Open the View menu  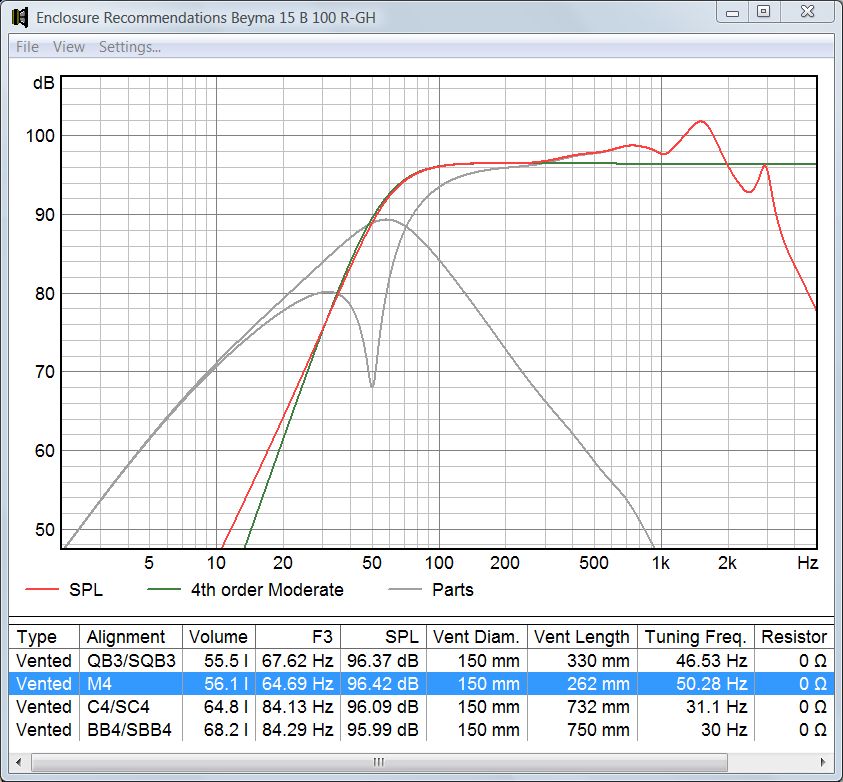(x=68, y=46)
